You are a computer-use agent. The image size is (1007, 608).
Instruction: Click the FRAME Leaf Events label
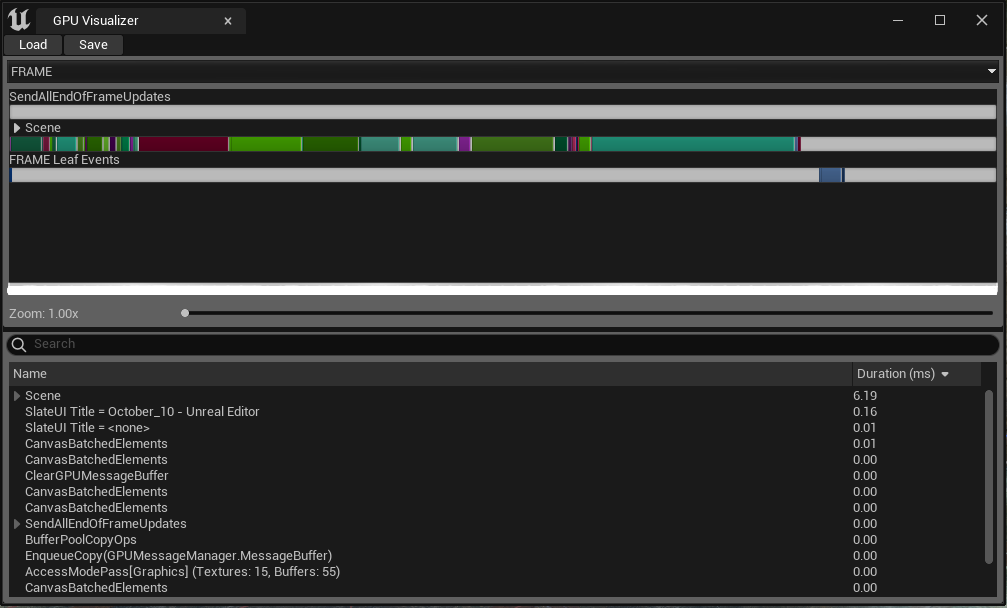[64, 159]
